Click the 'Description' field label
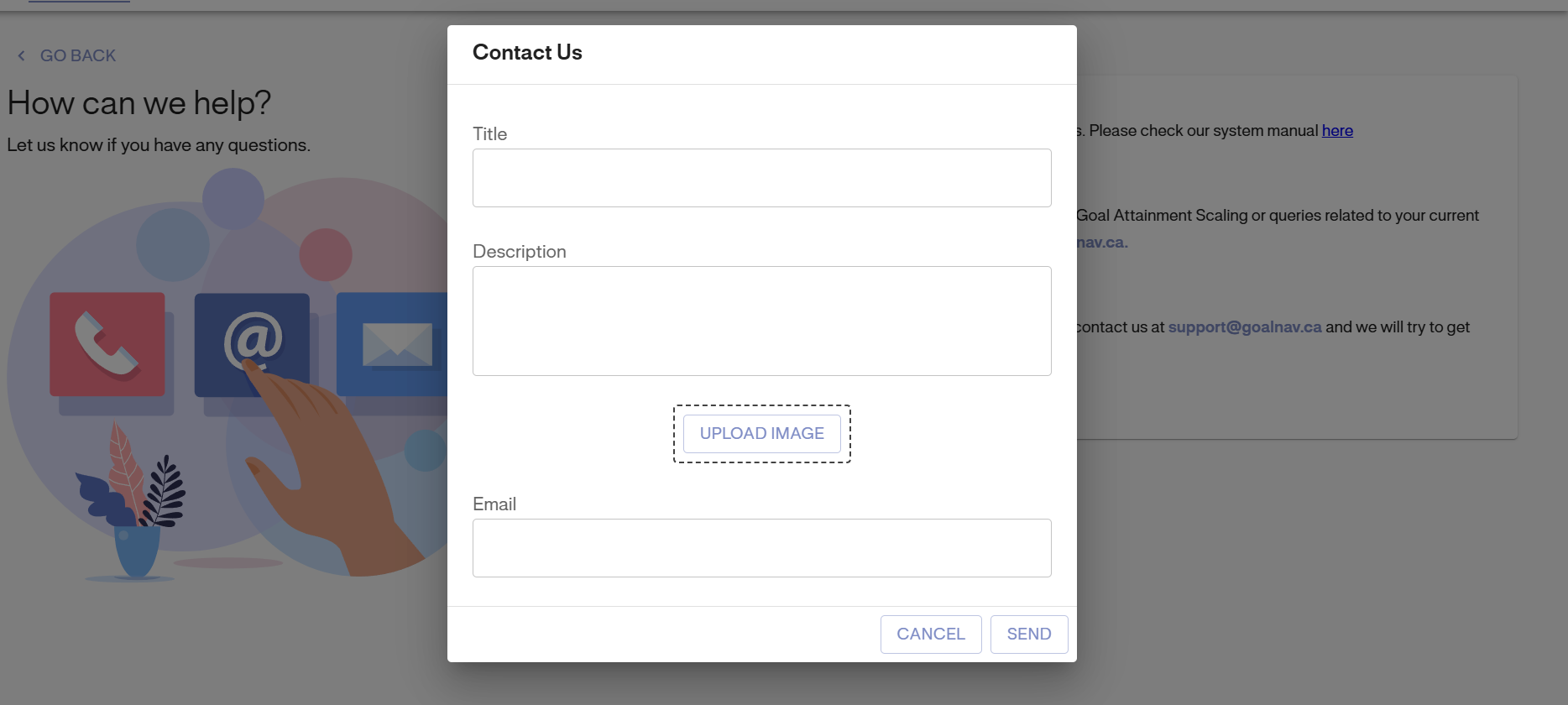 [519, 252]
